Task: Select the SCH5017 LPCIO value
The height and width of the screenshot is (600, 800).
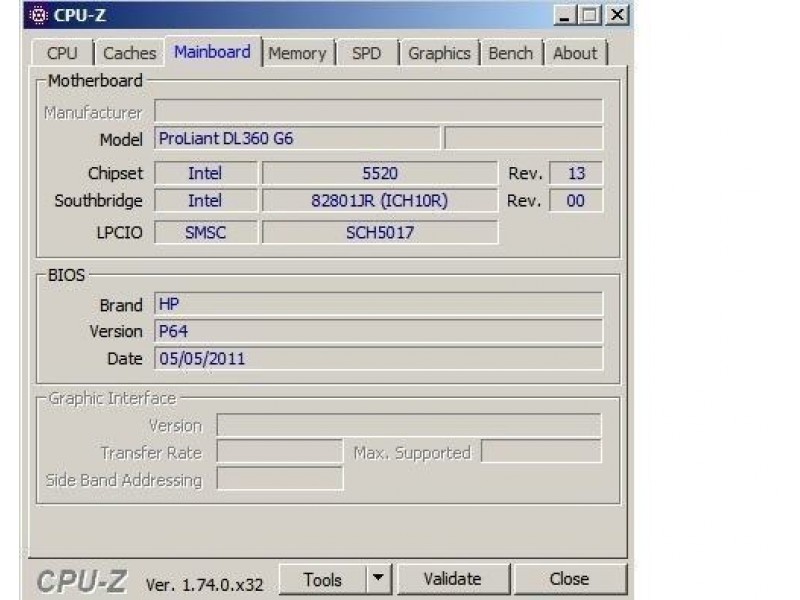Action: click(380, 232)
